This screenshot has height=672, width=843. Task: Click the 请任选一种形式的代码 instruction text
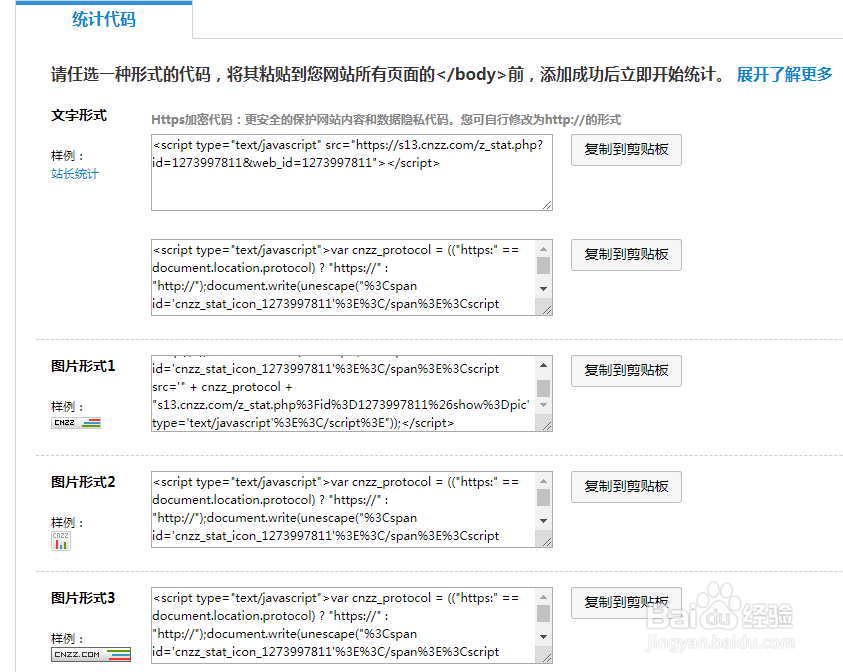point(390,74)
